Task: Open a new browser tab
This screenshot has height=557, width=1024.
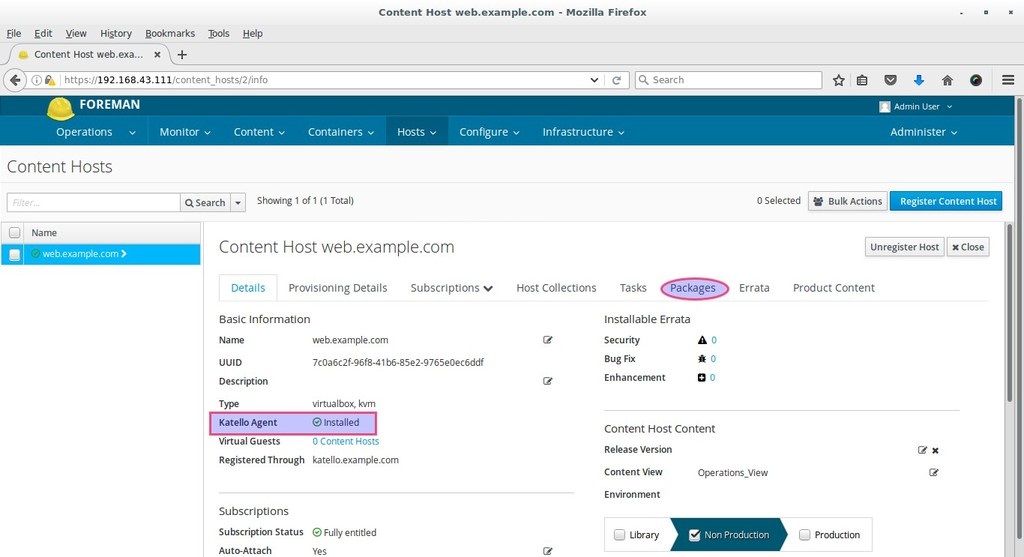Action: [x=182, y=55]
